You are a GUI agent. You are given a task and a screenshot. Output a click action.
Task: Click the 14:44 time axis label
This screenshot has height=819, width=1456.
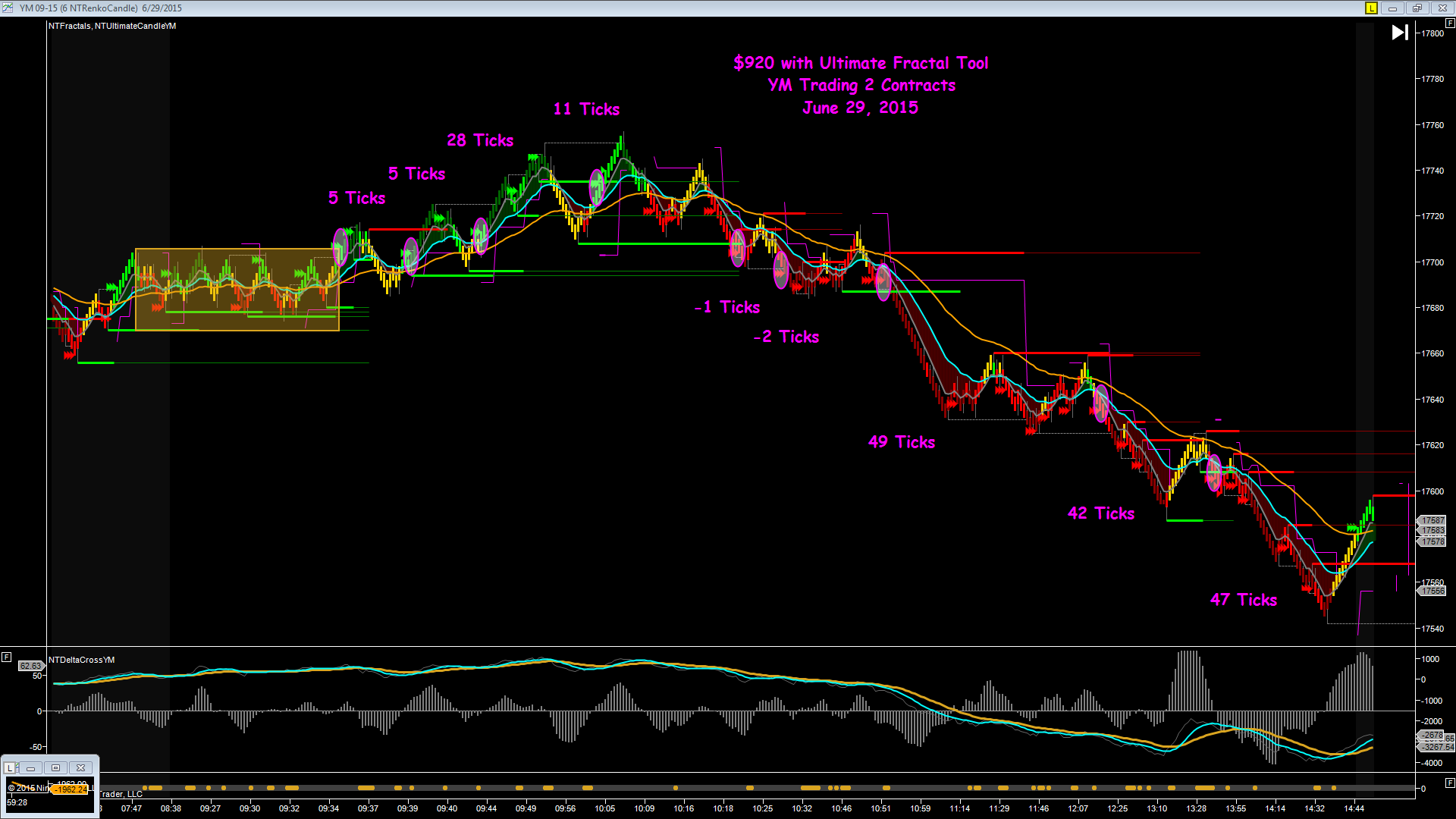pos(1354,808)
